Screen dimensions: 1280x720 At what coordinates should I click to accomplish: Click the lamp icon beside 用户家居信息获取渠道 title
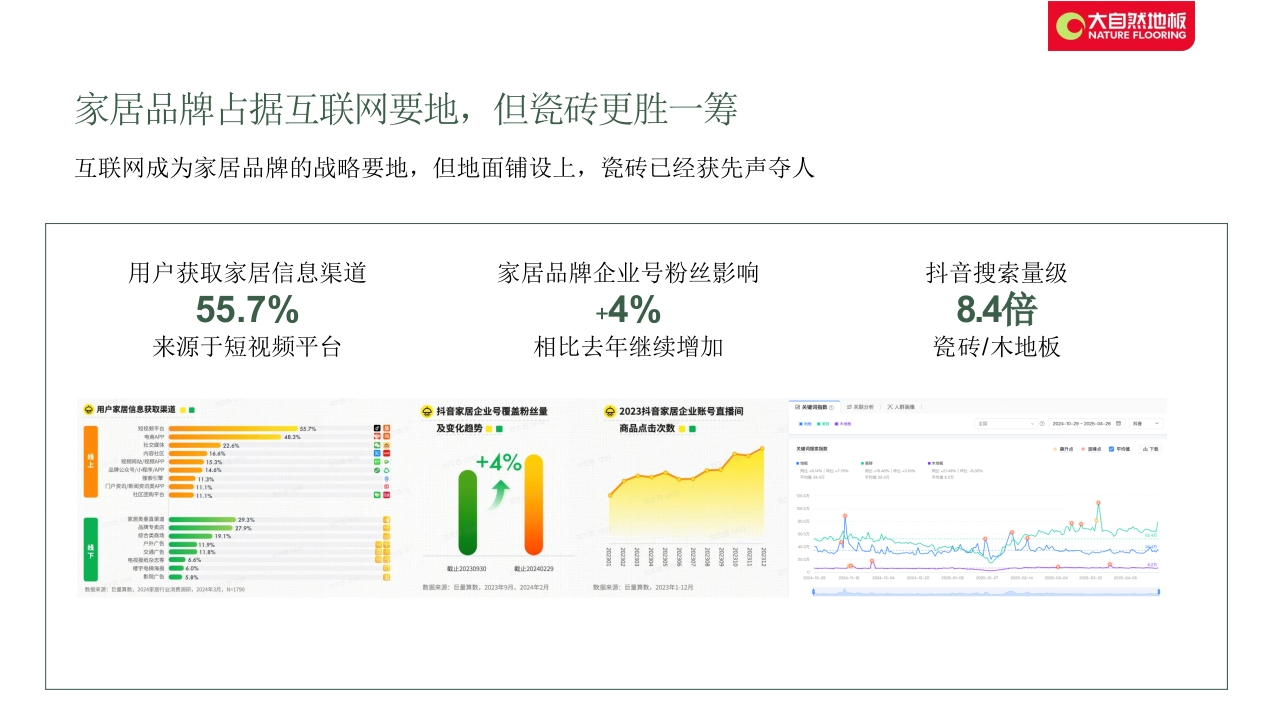(88, 410)
